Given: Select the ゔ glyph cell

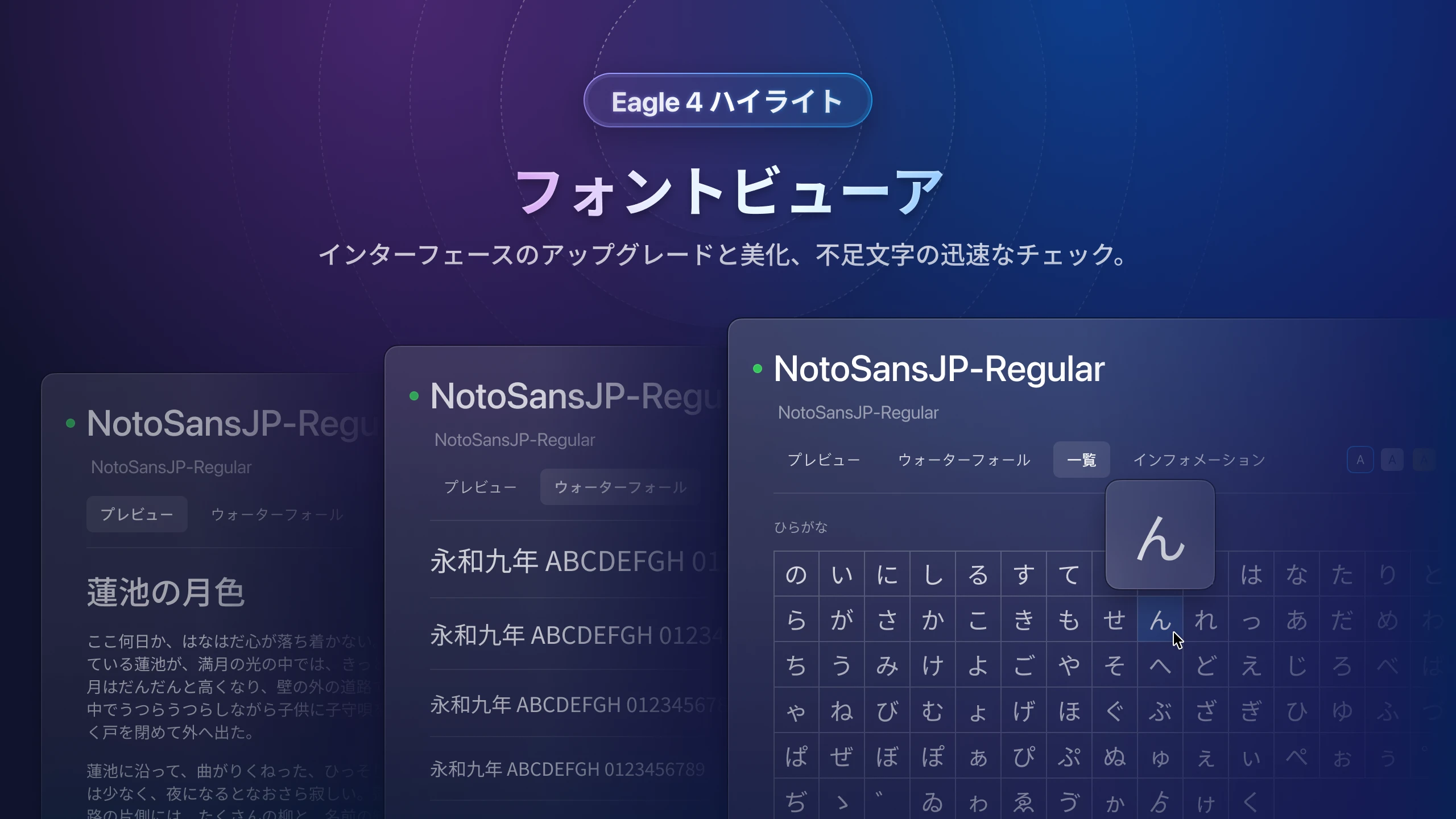Looking at the screenshot, I should click(x=1069, y=799).
